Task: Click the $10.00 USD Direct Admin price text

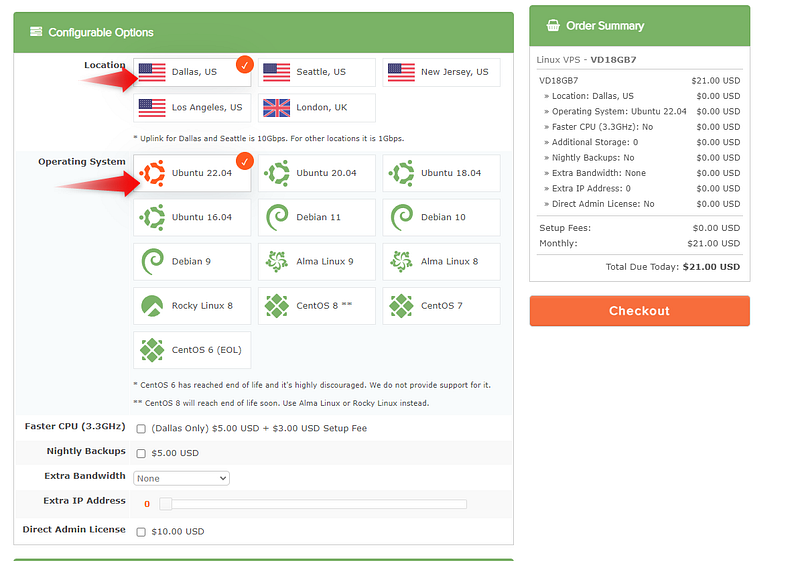Action: (x=178, y=531)
